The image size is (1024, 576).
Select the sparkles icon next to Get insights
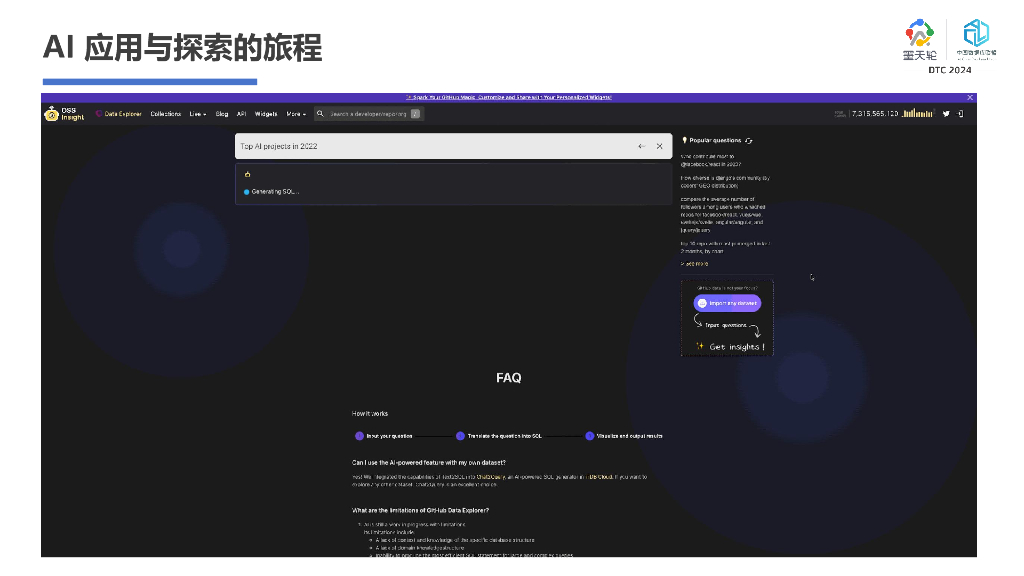(x=699, y=346)
